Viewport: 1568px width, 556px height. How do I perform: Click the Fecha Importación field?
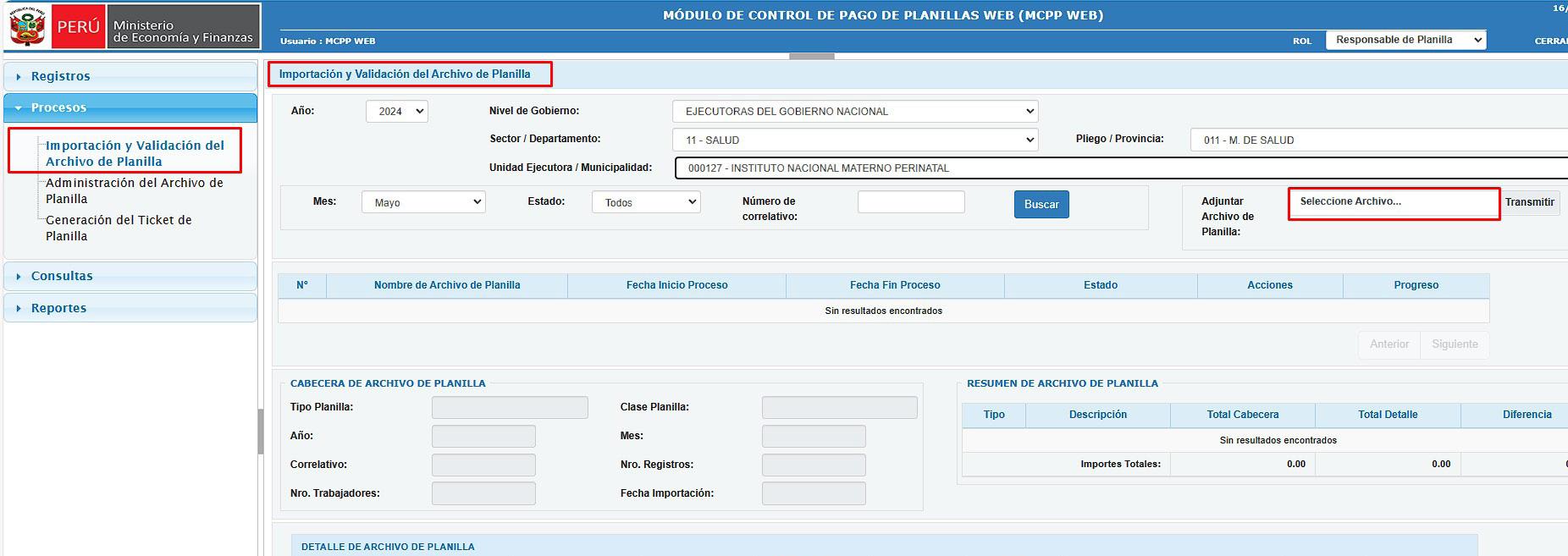coord(814,493)
